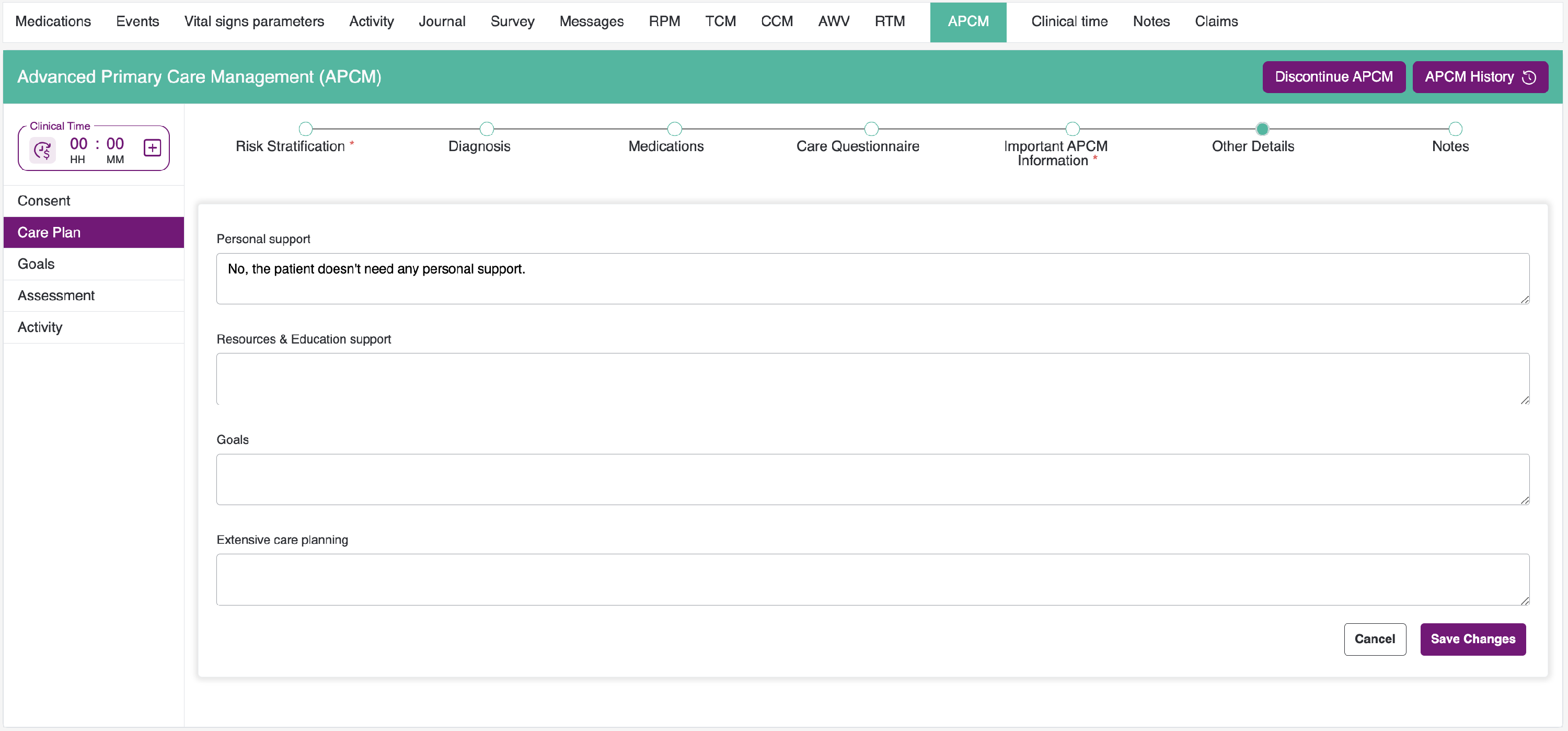Screen dimensions: 1568x731
Task: Open the Claims tab
Action: click(x=1216, y=21)
